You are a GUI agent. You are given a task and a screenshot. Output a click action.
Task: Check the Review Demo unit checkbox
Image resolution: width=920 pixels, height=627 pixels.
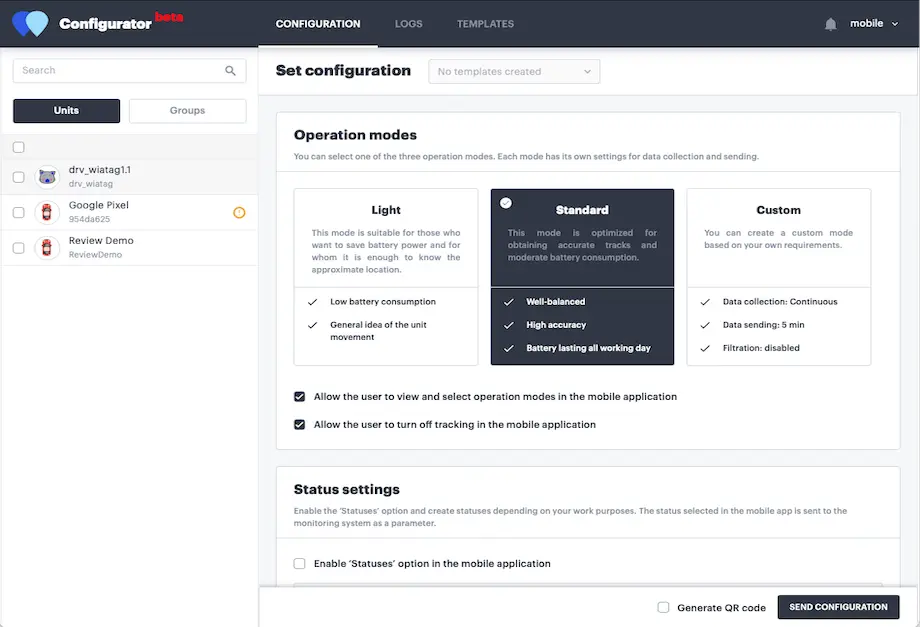19,248
